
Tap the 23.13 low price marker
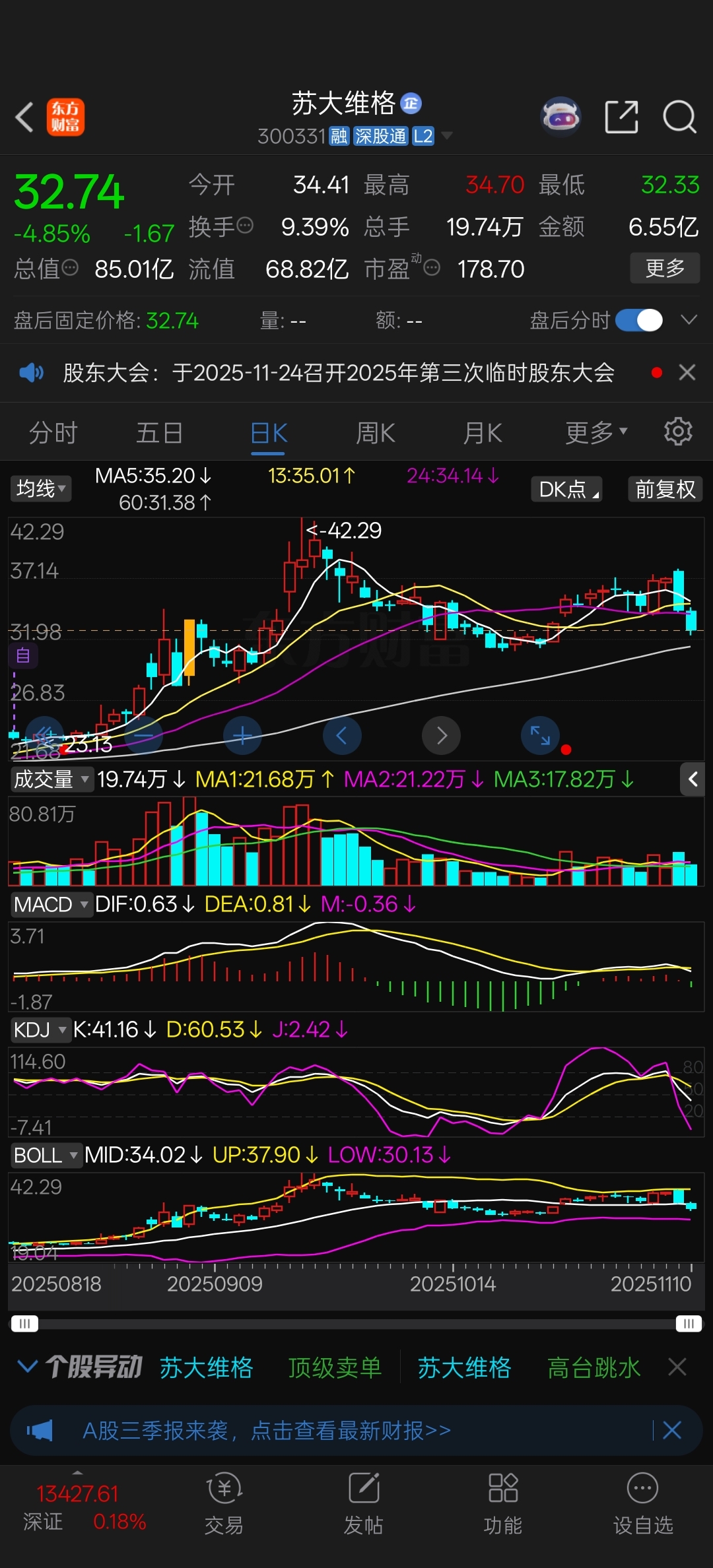[x=88, y=744]
